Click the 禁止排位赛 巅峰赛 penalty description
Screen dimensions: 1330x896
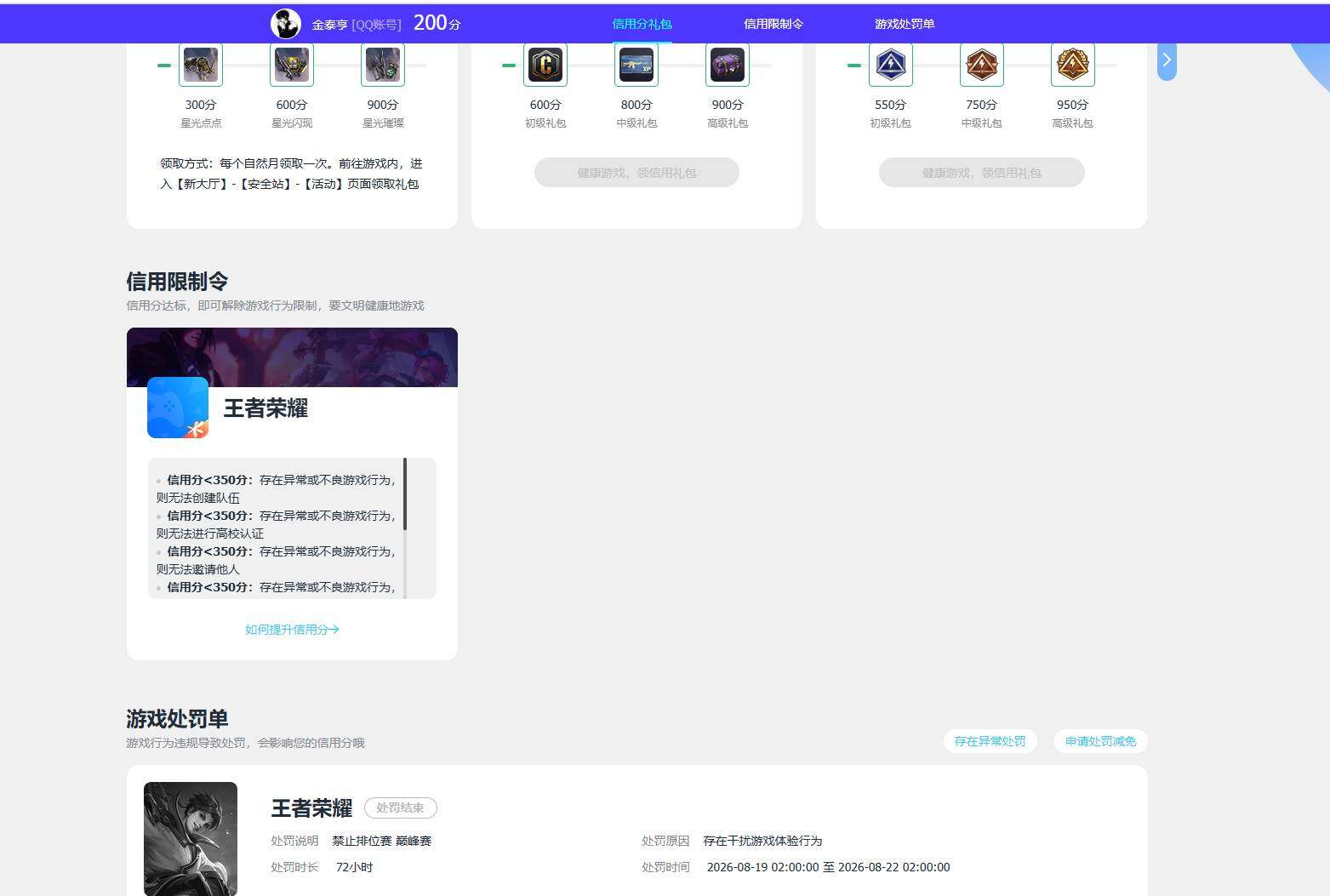click(382, 841)
